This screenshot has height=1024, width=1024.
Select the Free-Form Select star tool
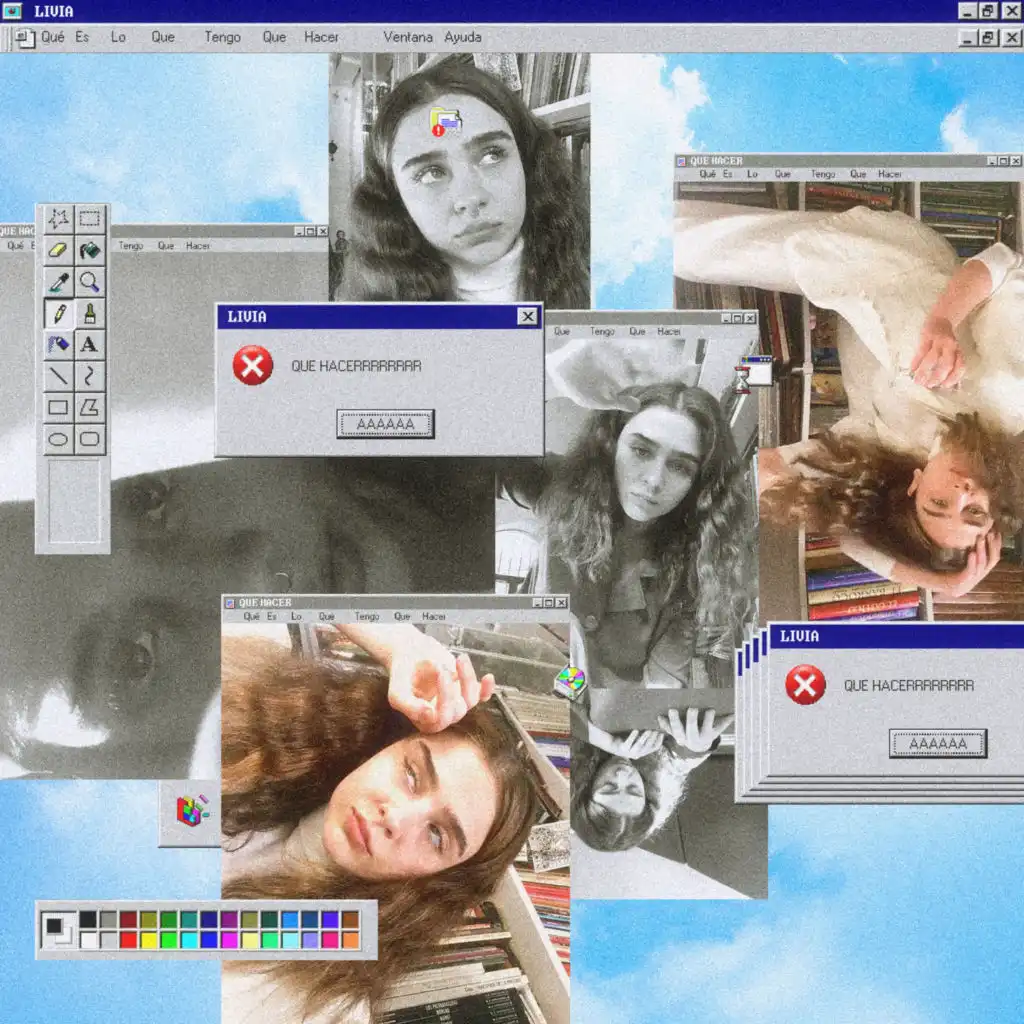[x=58, y=219]
